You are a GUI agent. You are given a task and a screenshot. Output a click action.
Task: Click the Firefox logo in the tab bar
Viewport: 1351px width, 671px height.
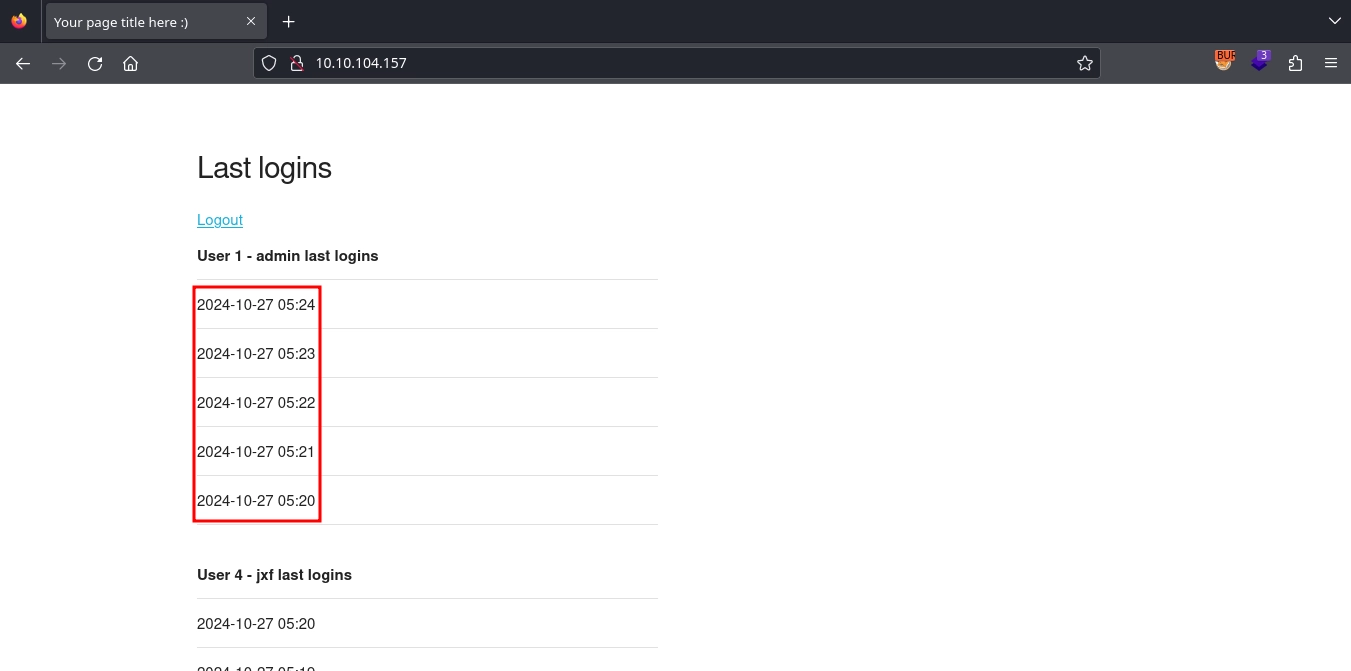click(x=19, y=21)
